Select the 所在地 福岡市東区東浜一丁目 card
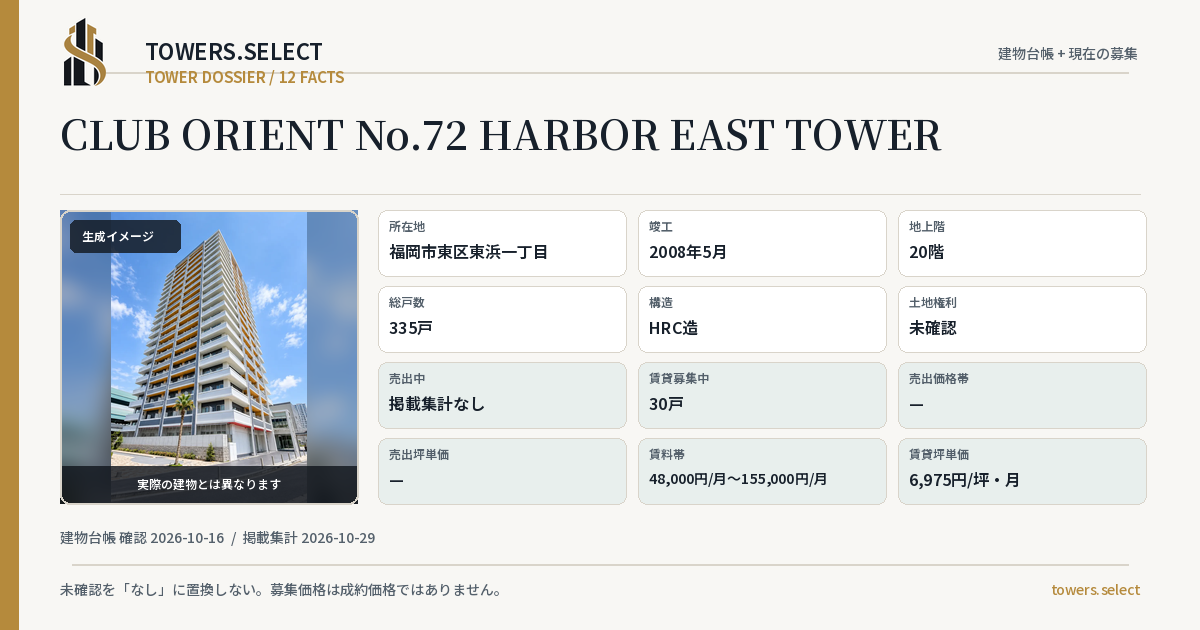The width and height of the screenshot is (1200, 630). (502, 243)
